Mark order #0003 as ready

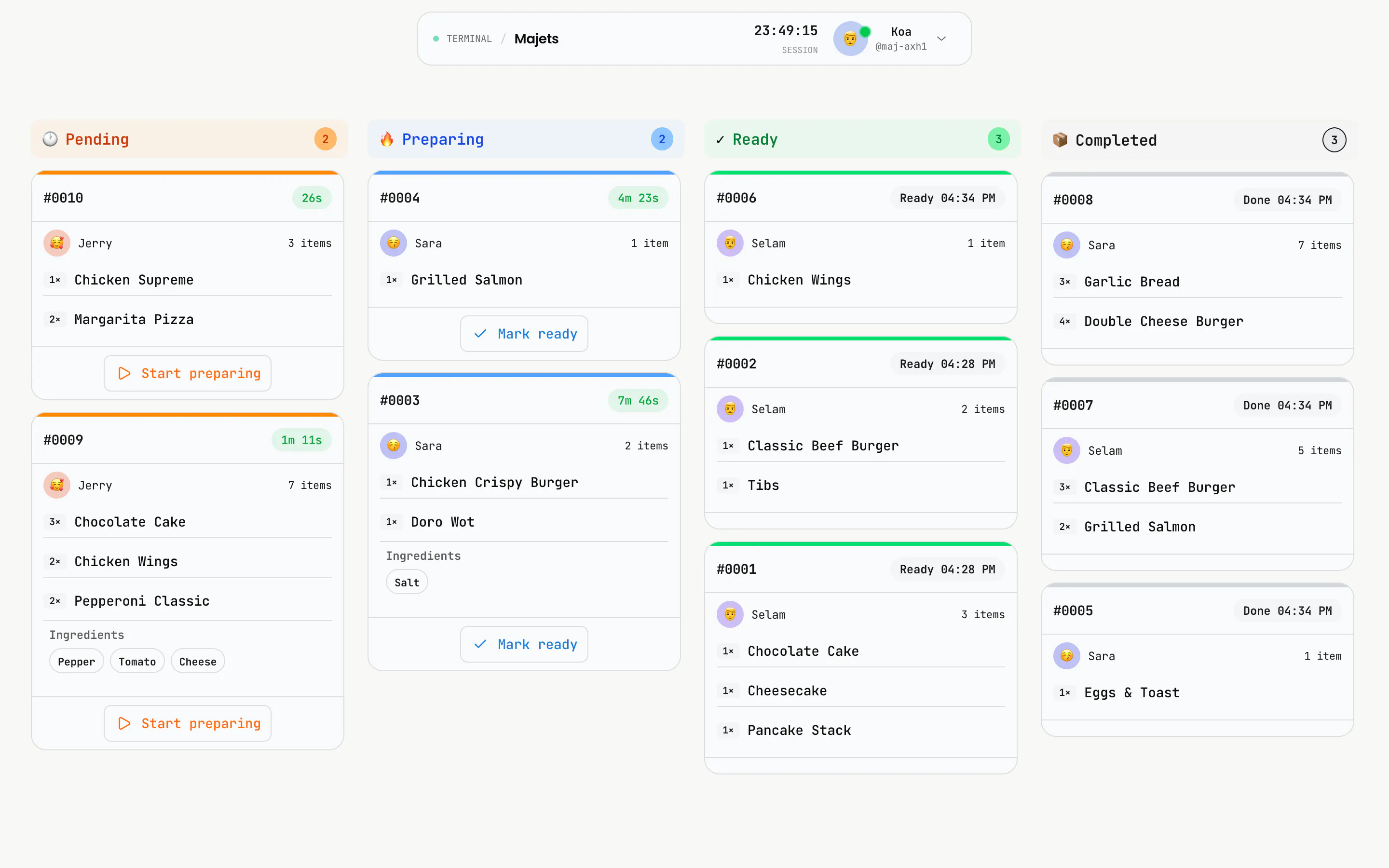tap(524, 644)
